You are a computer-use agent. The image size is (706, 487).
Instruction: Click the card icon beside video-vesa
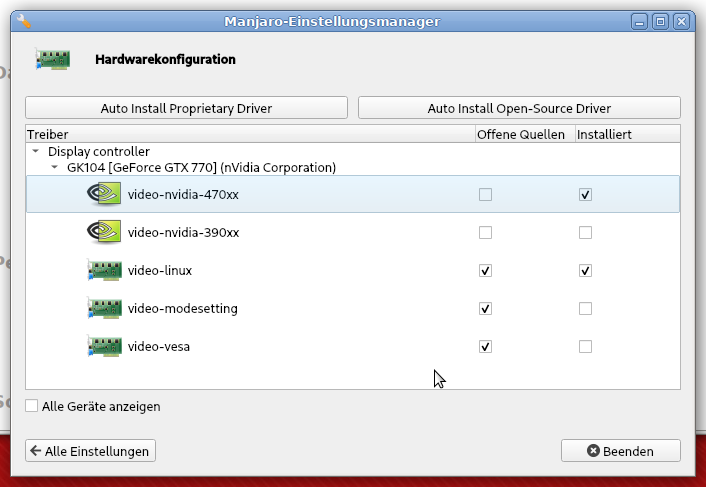click(x=104, y=347)
